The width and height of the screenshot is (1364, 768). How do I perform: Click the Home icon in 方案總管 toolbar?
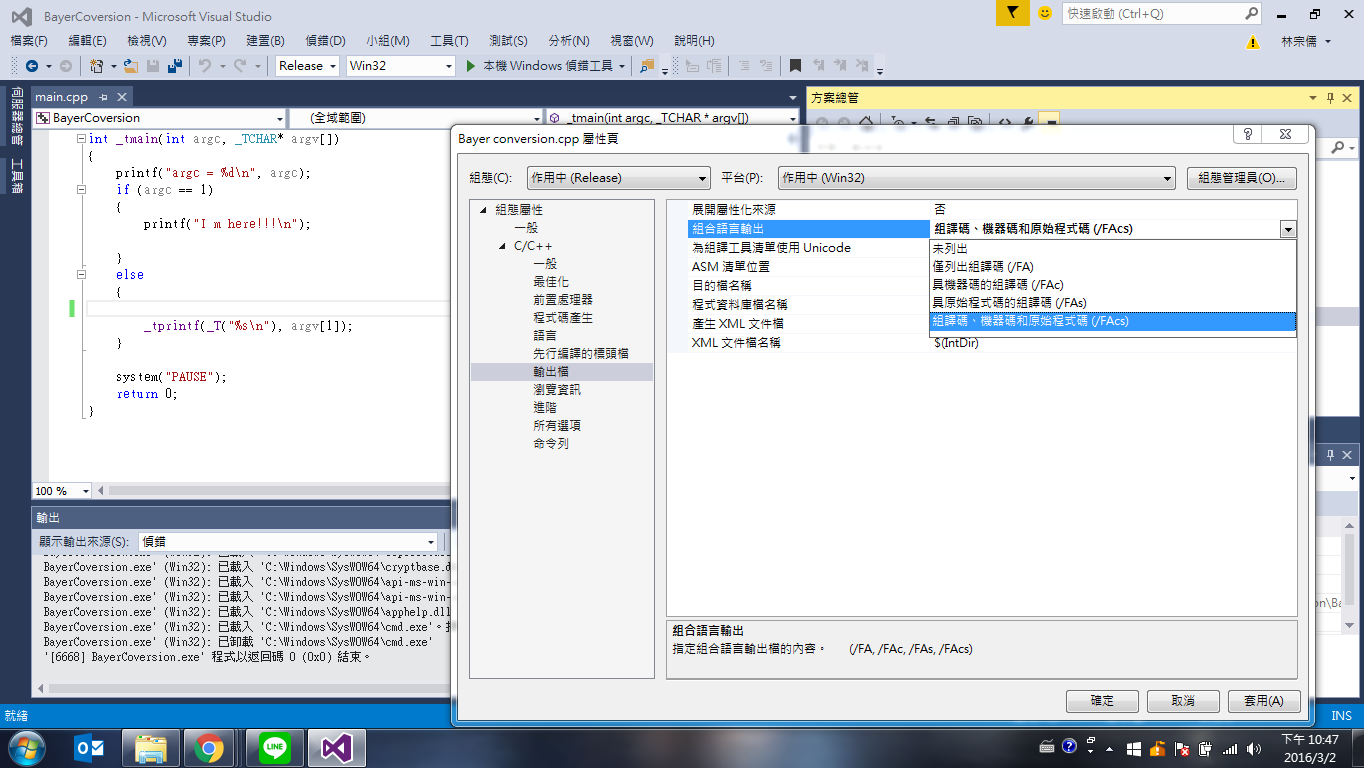point(866,119)
